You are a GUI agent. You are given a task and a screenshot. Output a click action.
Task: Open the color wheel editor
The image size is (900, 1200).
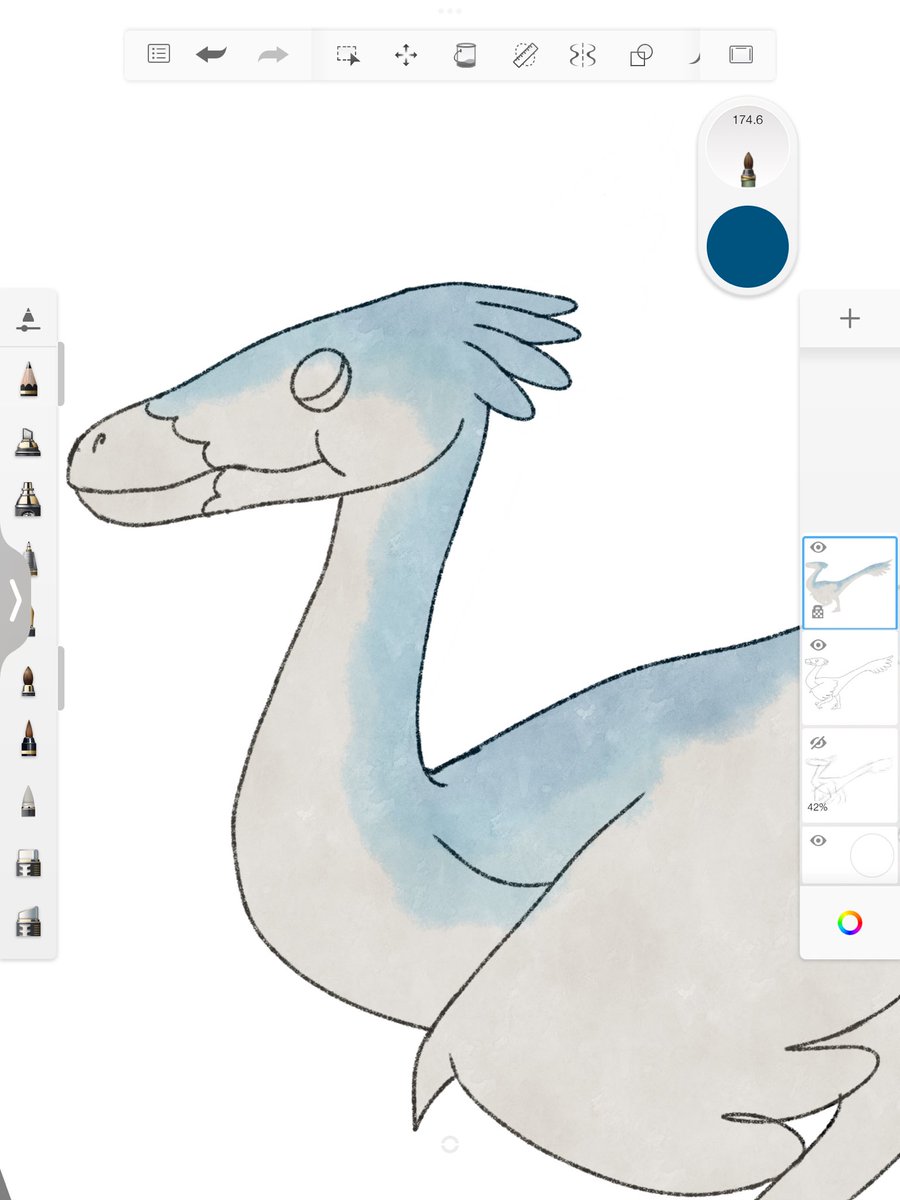(x=850, y=923)
